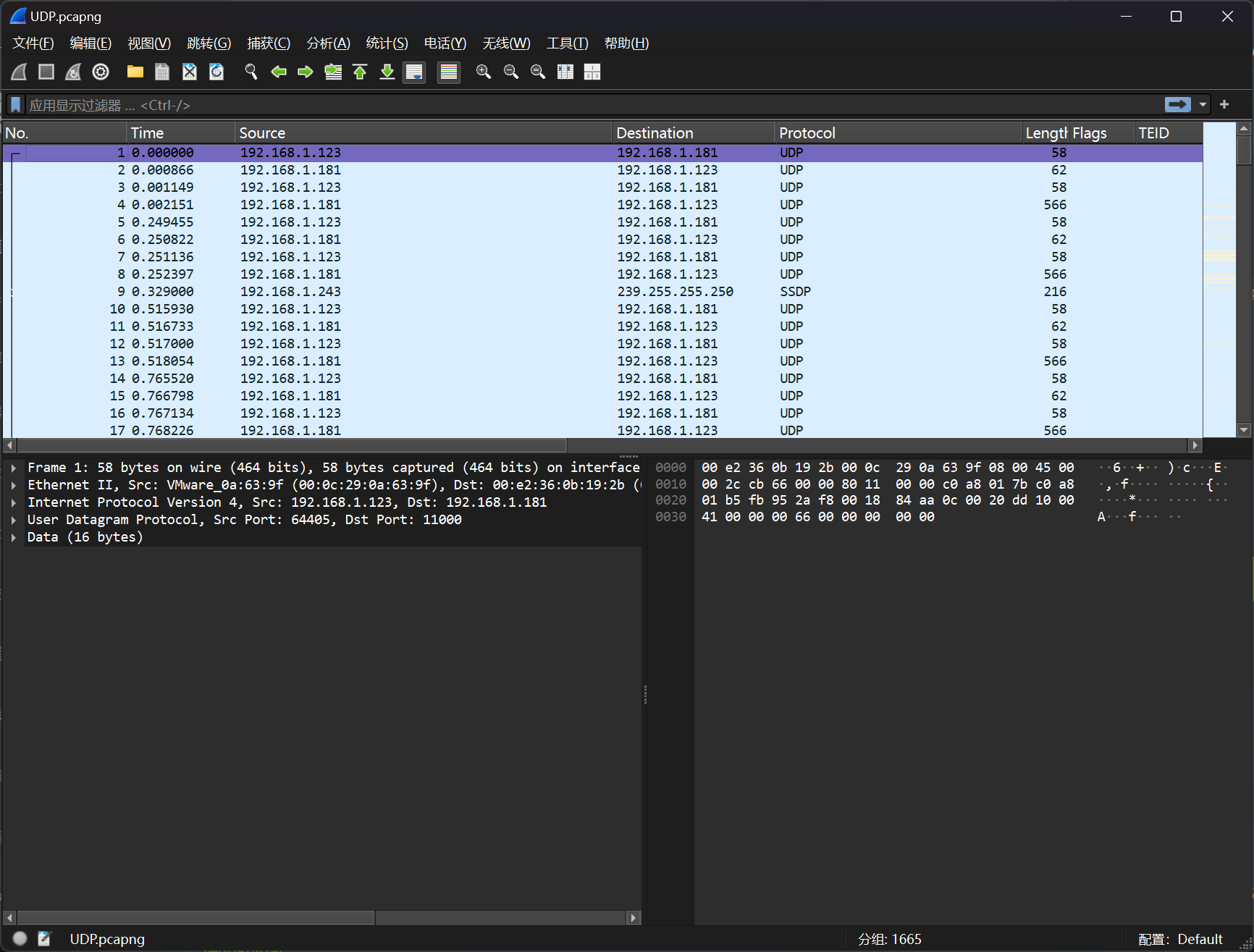Sort packets by No. column
This screenshot has width=1254, height=952.
(x=64, y=133)
